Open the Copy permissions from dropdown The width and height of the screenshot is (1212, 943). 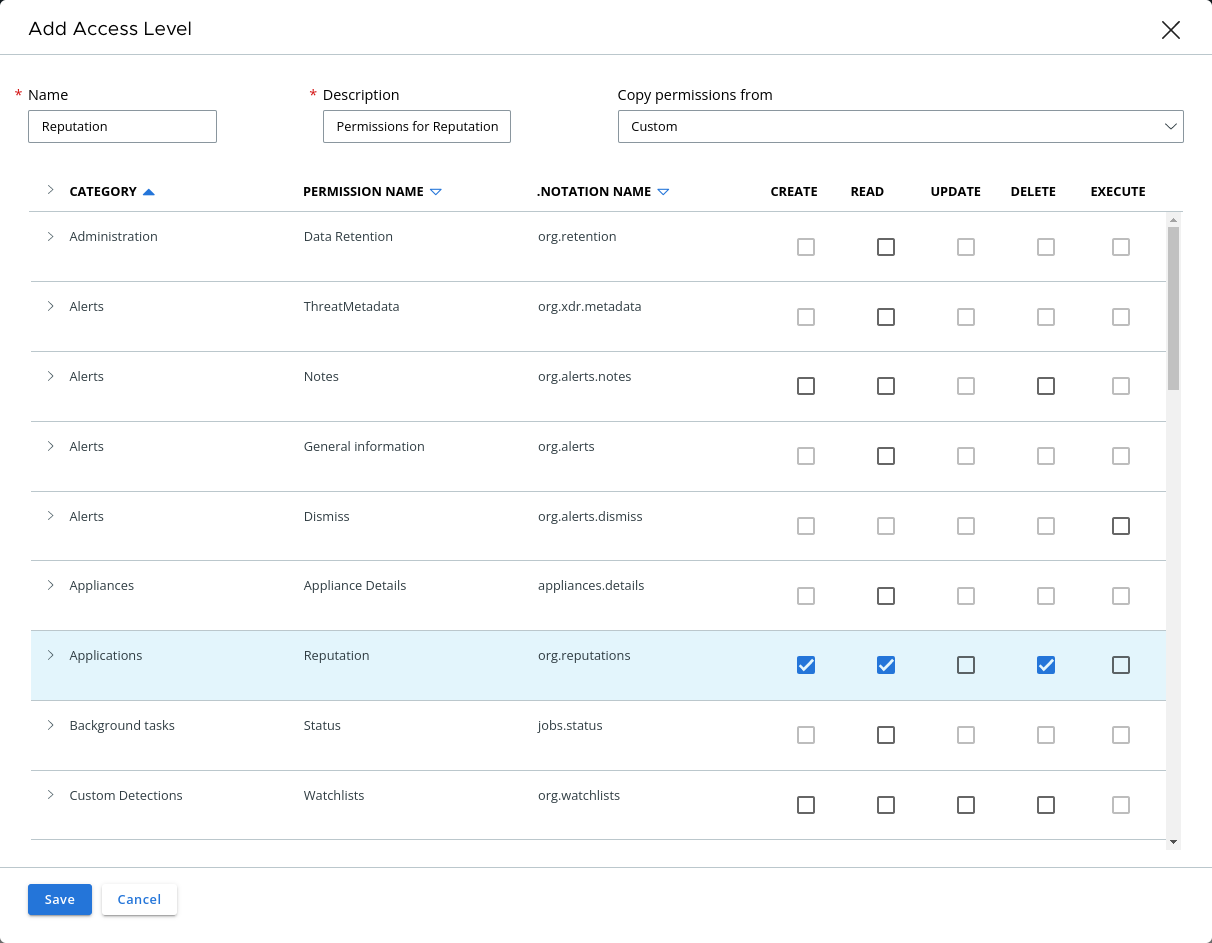[900, 127]
